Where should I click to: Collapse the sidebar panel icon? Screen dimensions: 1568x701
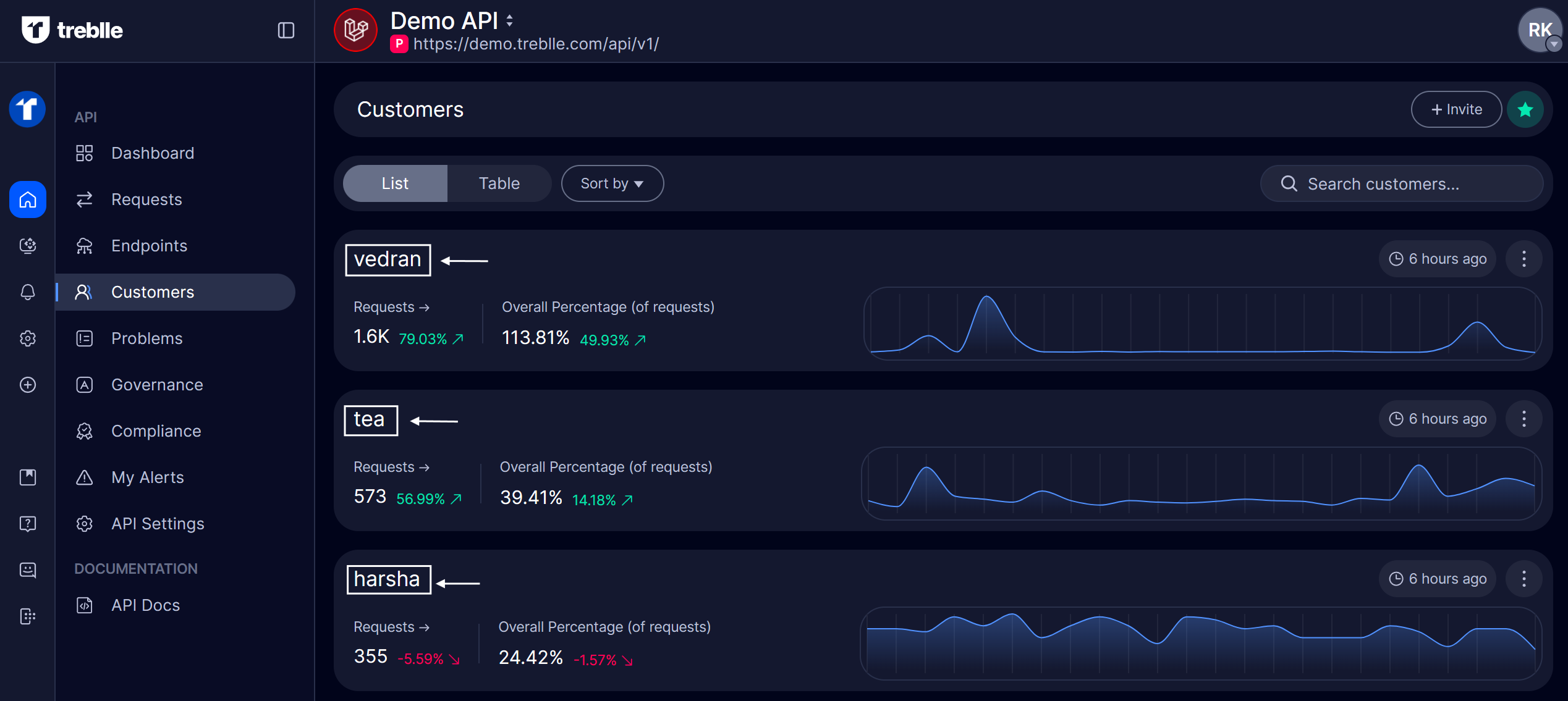point(286,30)
